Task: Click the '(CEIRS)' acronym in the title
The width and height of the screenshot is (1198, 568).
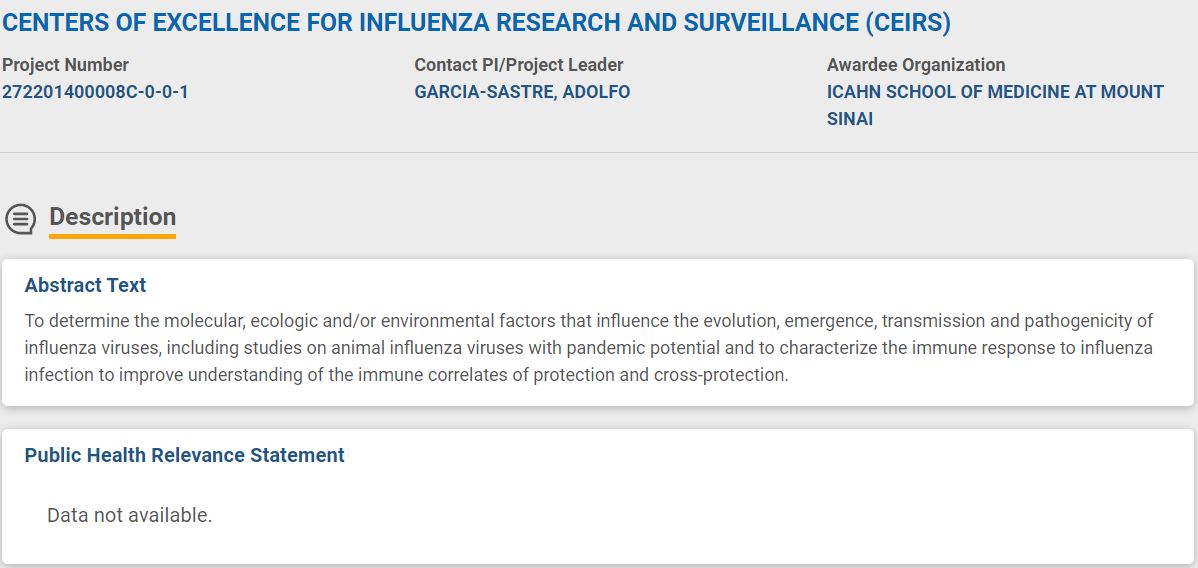Action: [x=908, y=23]
